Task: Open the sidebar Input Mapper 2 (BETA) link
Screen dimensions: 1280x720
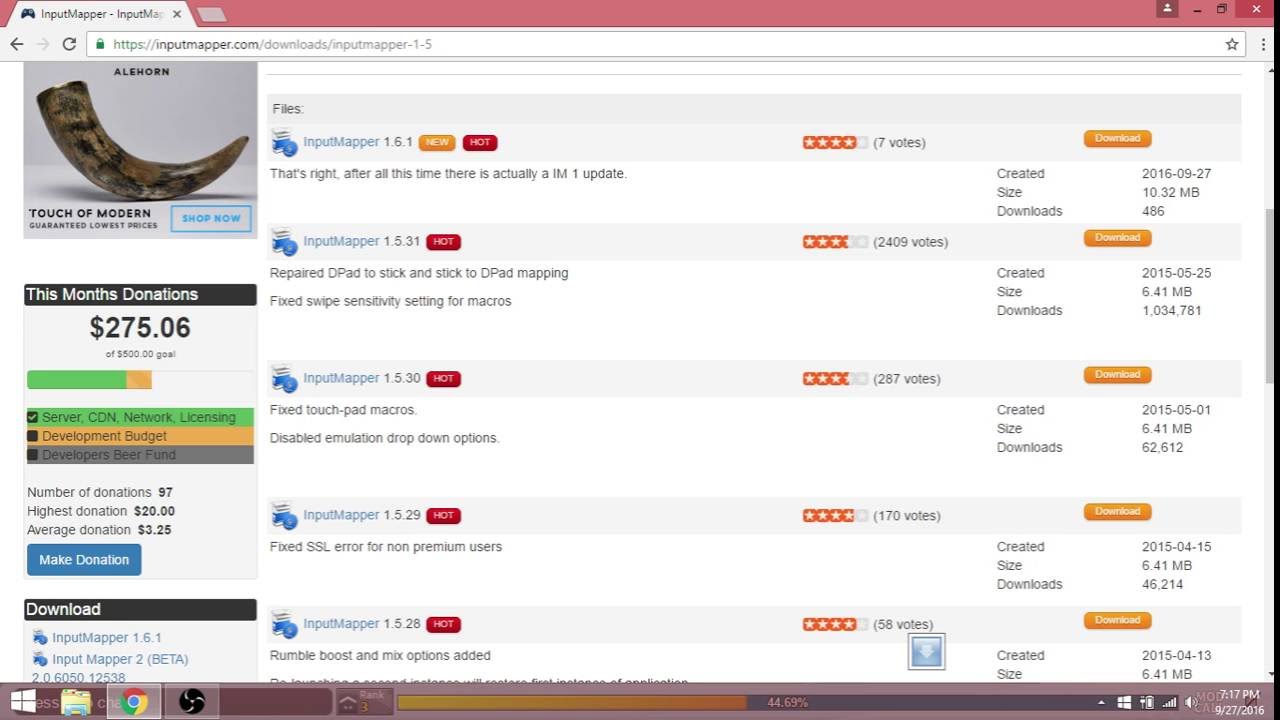Action: tap(120, 659)
